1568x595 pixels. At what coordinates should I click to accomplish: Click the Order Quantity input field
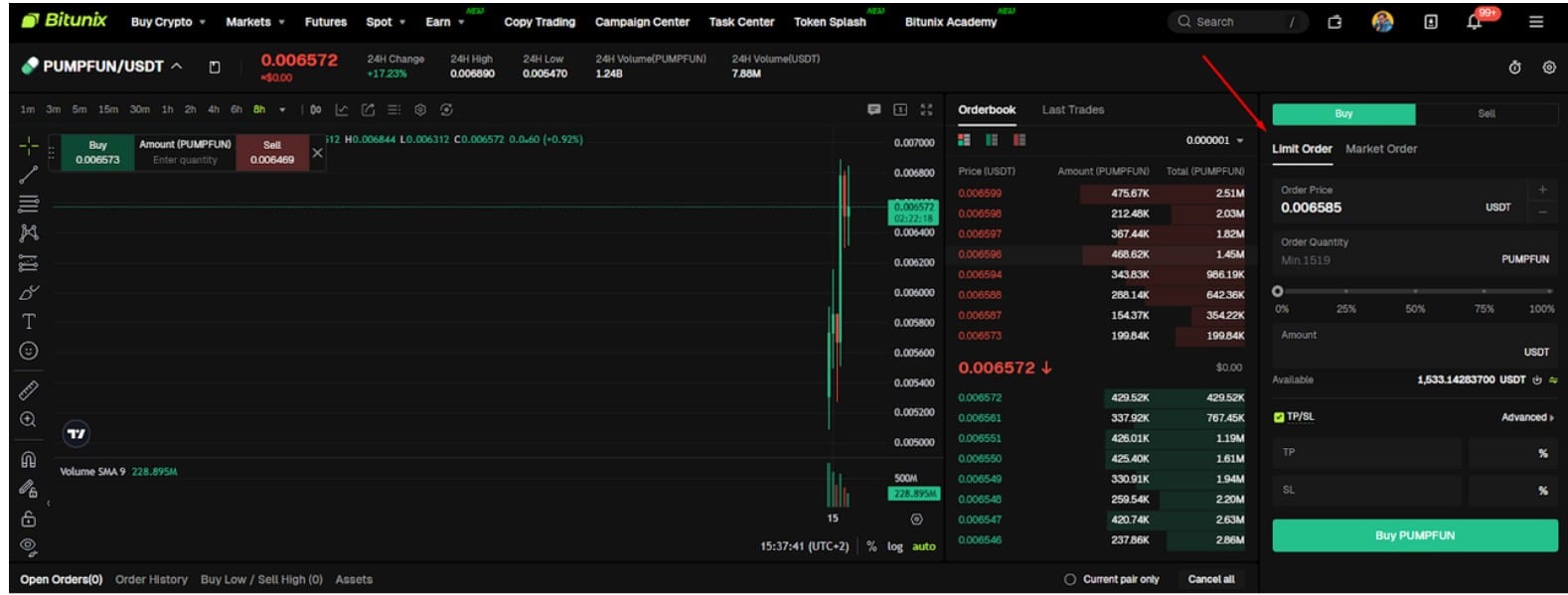tap(1414, 251)
